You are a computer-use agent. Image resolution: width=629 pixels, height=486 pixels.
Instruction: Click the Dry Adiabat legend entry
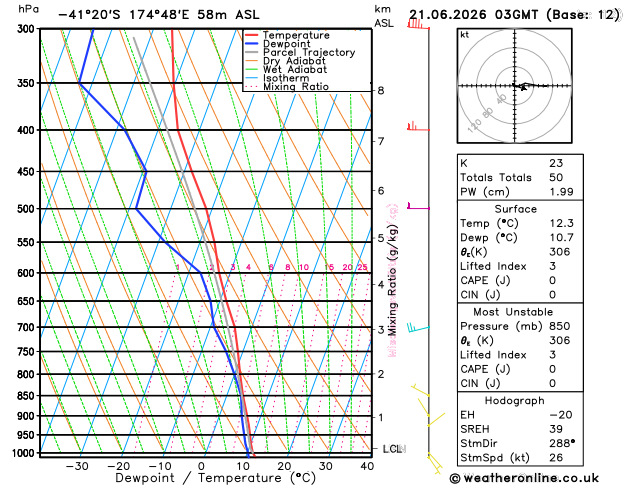coord(285,61)
